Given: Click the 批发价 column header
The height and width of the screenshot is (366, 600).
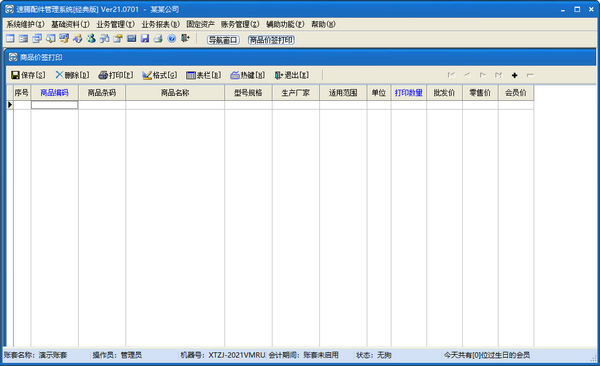Looking at the screenshot, I should pyautogui.click(x=444, y=93).
